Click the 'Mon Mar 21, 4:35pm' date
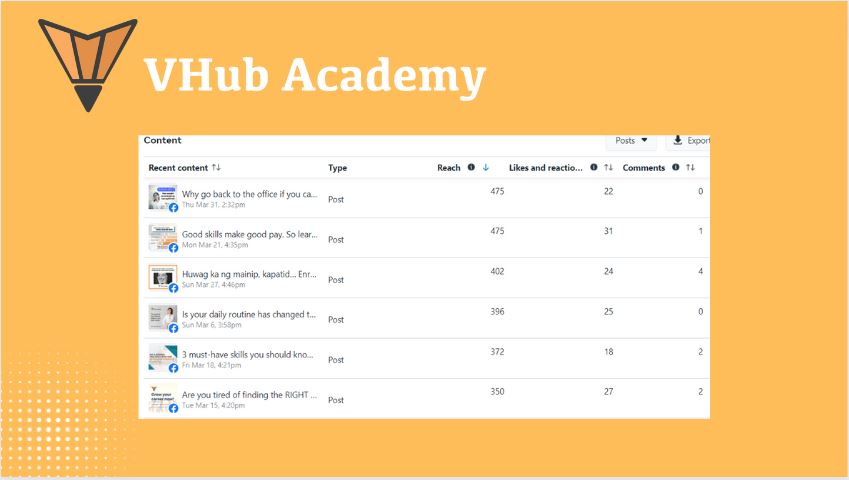849x480 pixels. click(215, 245)
